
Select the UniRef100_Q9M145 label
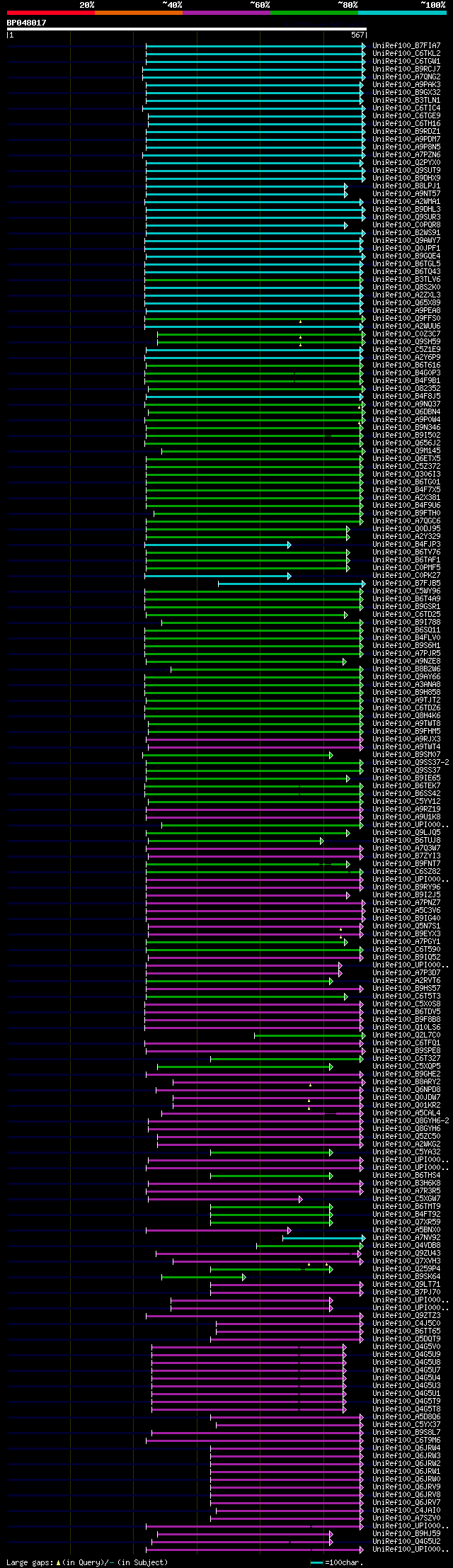406,450
